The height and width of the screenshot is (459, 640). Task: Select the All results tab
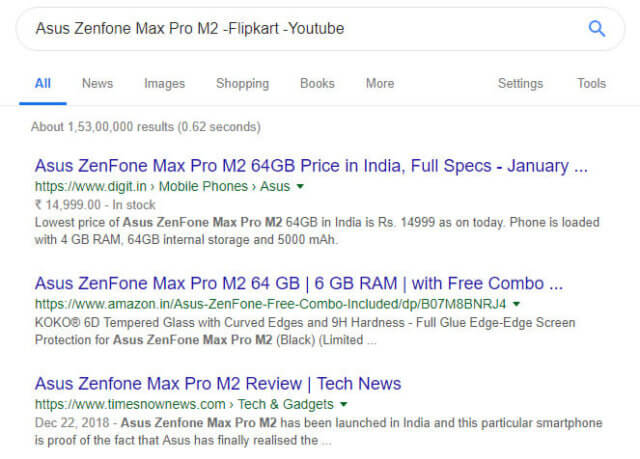coord(43,83)
